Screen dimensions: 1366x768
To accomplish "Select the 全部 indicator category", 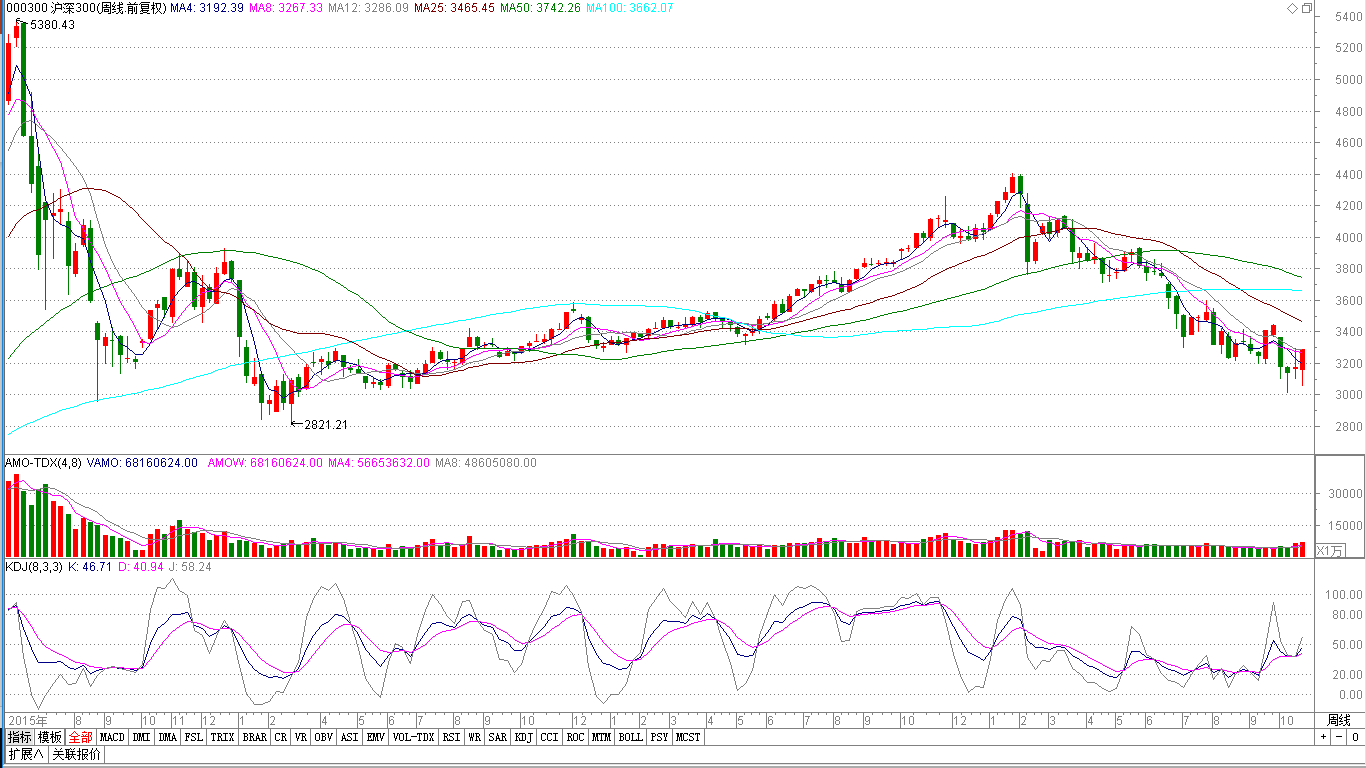I will click(81, 737).
